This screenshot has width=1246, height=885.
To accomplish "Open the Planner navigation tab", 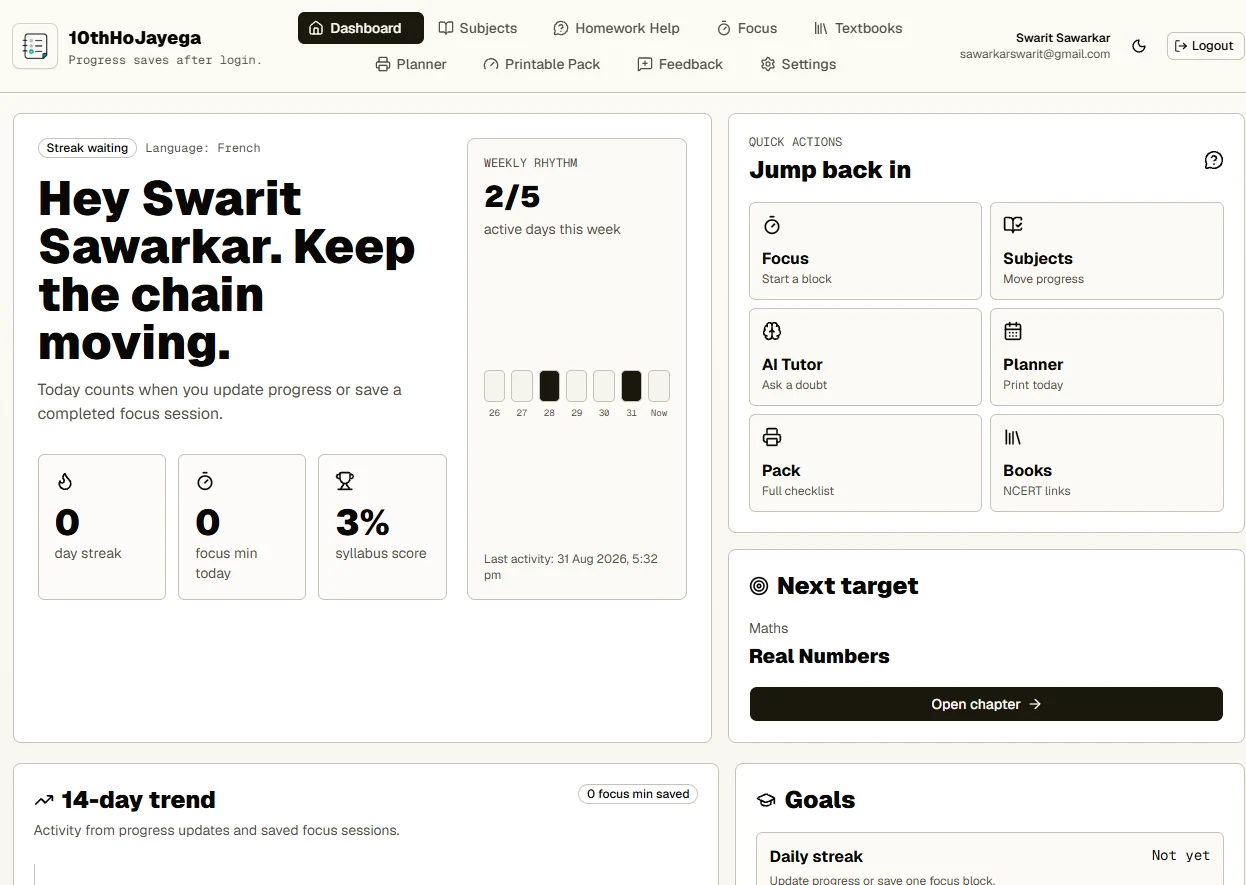I will pos(411,64).
